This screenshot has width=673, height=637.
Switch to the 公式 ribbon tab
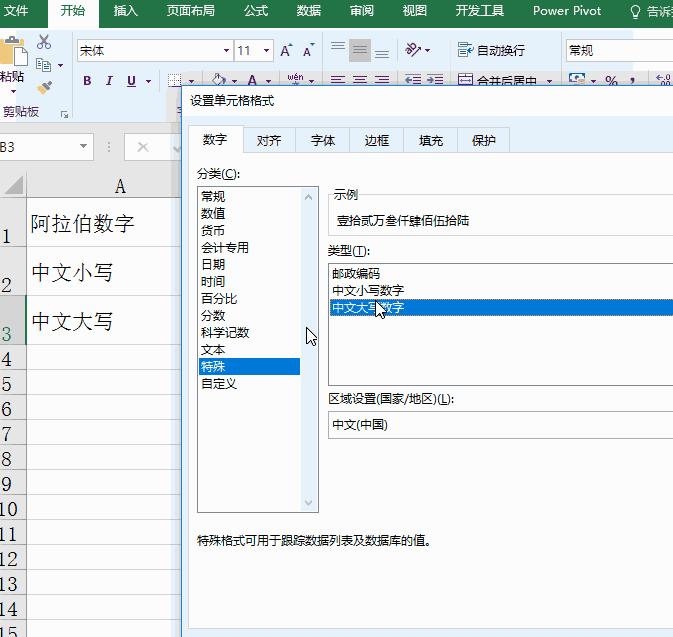click(256, 11)
